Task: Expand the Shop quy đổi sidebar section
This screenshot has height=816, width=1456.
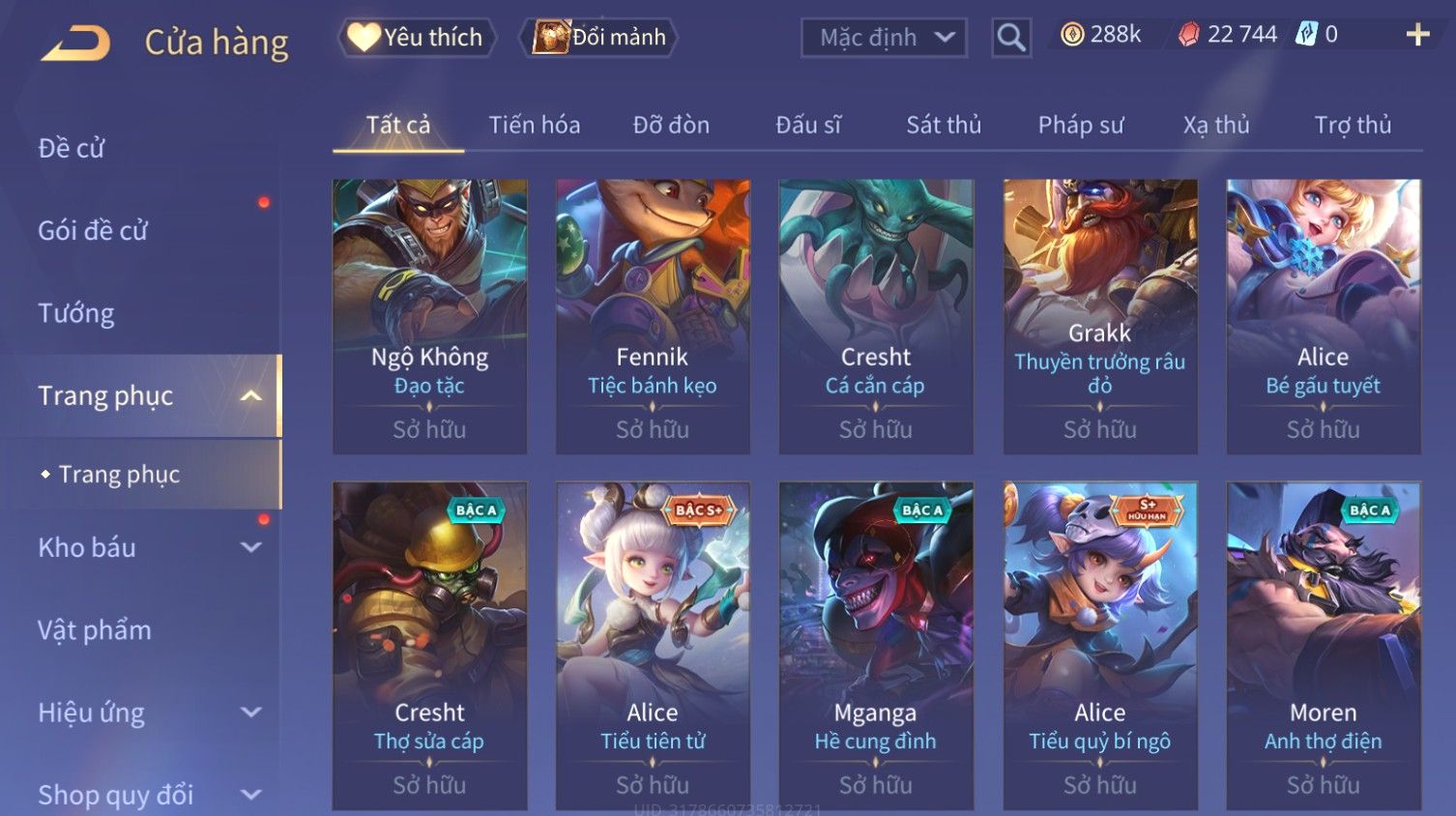Action: tap(250, 795)
